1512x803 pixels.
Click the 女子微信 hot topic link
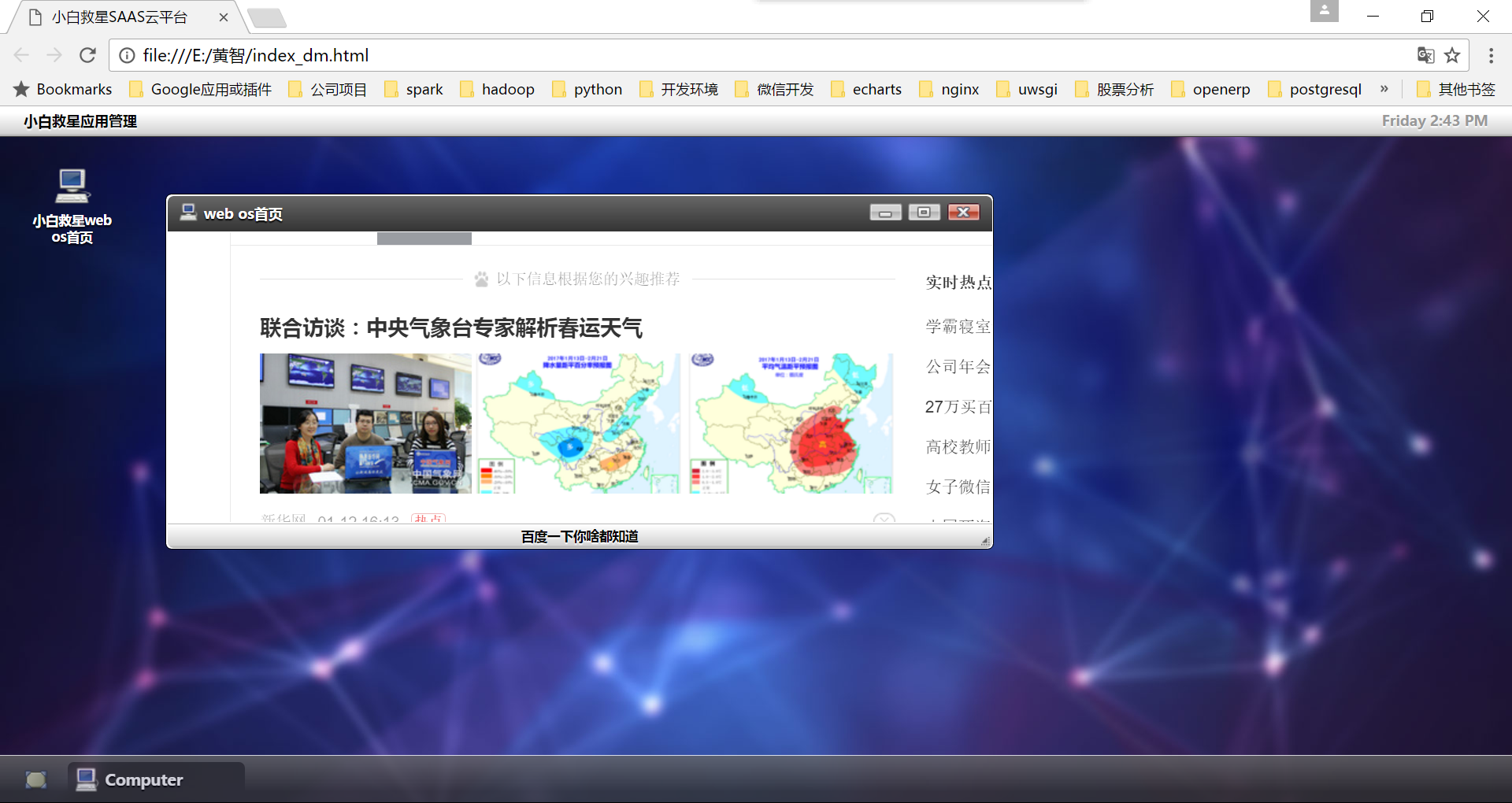click(x=958, y=487)
